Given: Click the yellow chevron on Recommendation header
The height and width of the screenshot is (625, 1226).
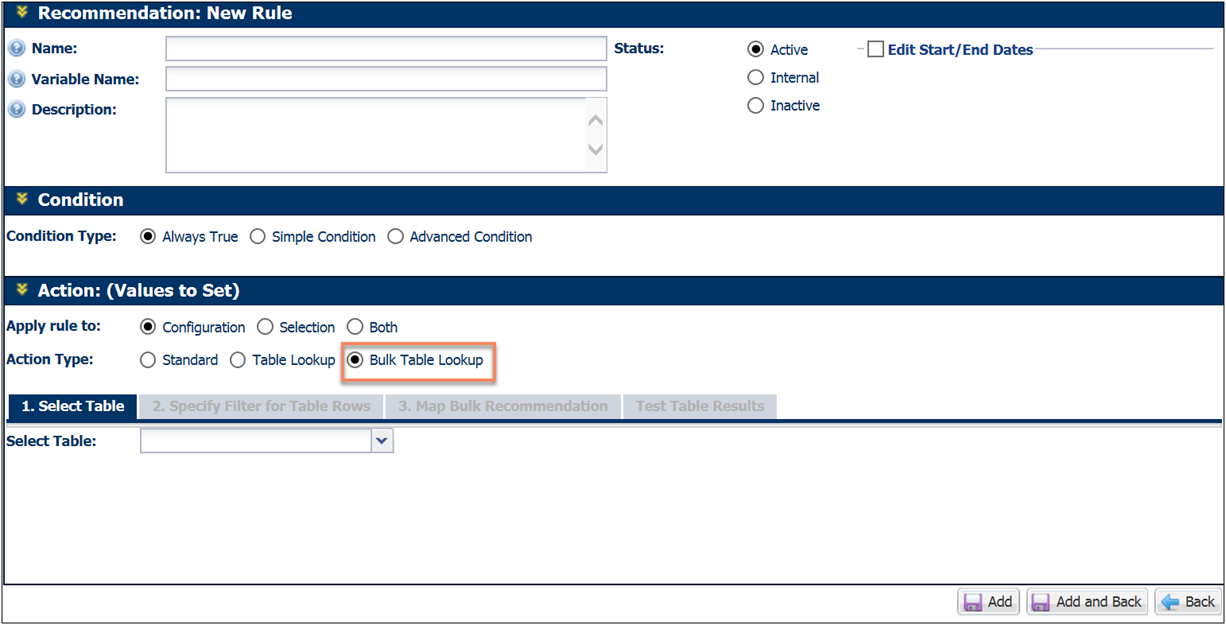Looking at the screenshot, I should [x=22, y=14].
